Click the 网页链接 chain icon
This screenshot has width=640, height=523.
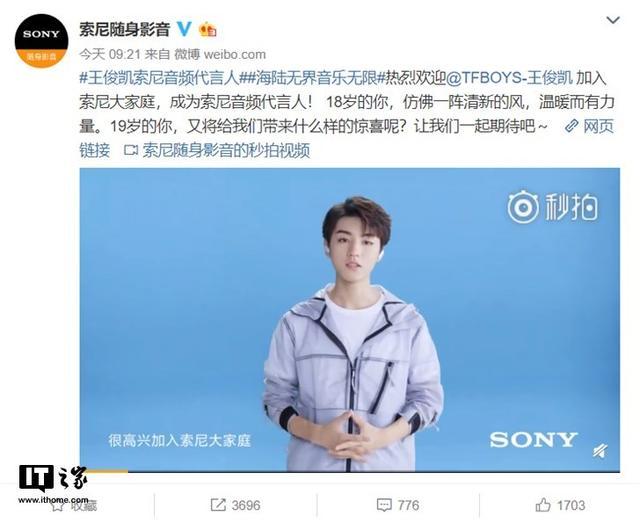coord(571,126)
